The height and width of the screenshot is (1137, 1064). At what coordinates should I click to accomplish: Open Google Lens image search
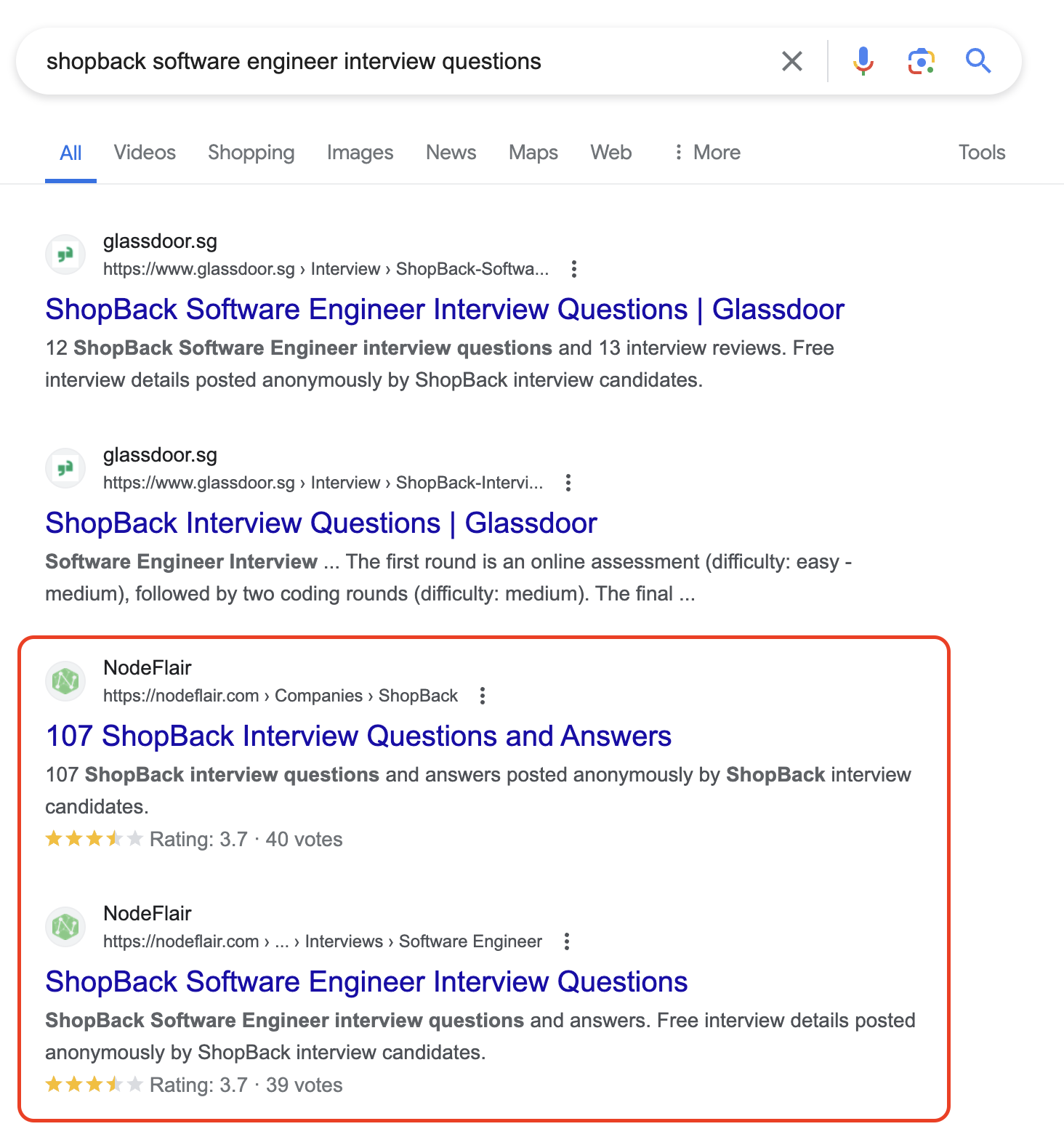pos(921,61)
